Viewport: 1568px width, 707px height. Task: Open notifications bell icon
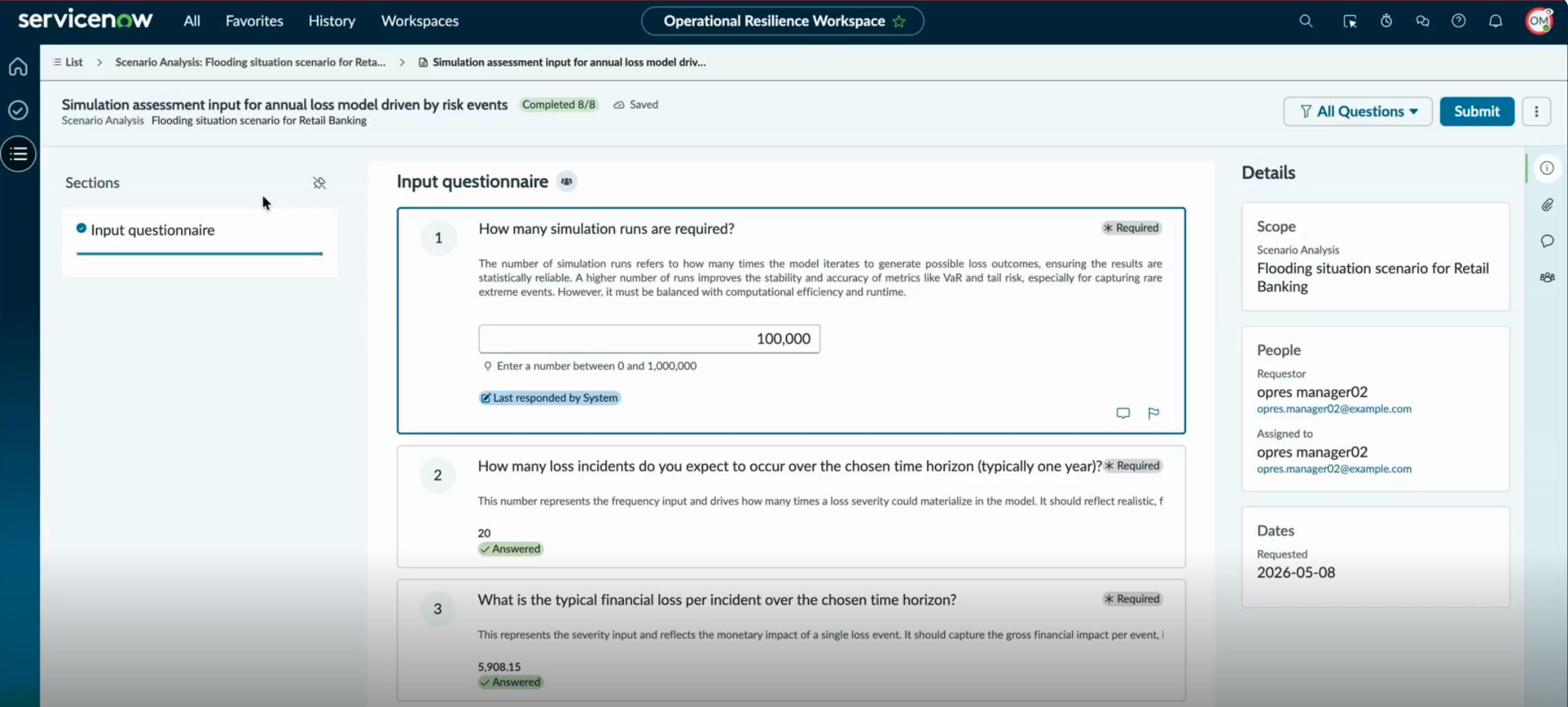tap(1495, 21)
